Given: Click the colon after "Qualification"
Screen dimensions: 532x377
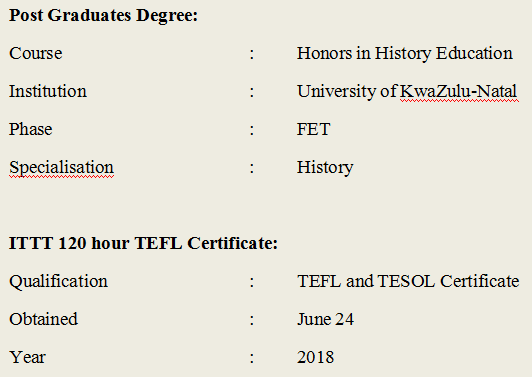Looking at the screenshot, I should tap(252, 282).
